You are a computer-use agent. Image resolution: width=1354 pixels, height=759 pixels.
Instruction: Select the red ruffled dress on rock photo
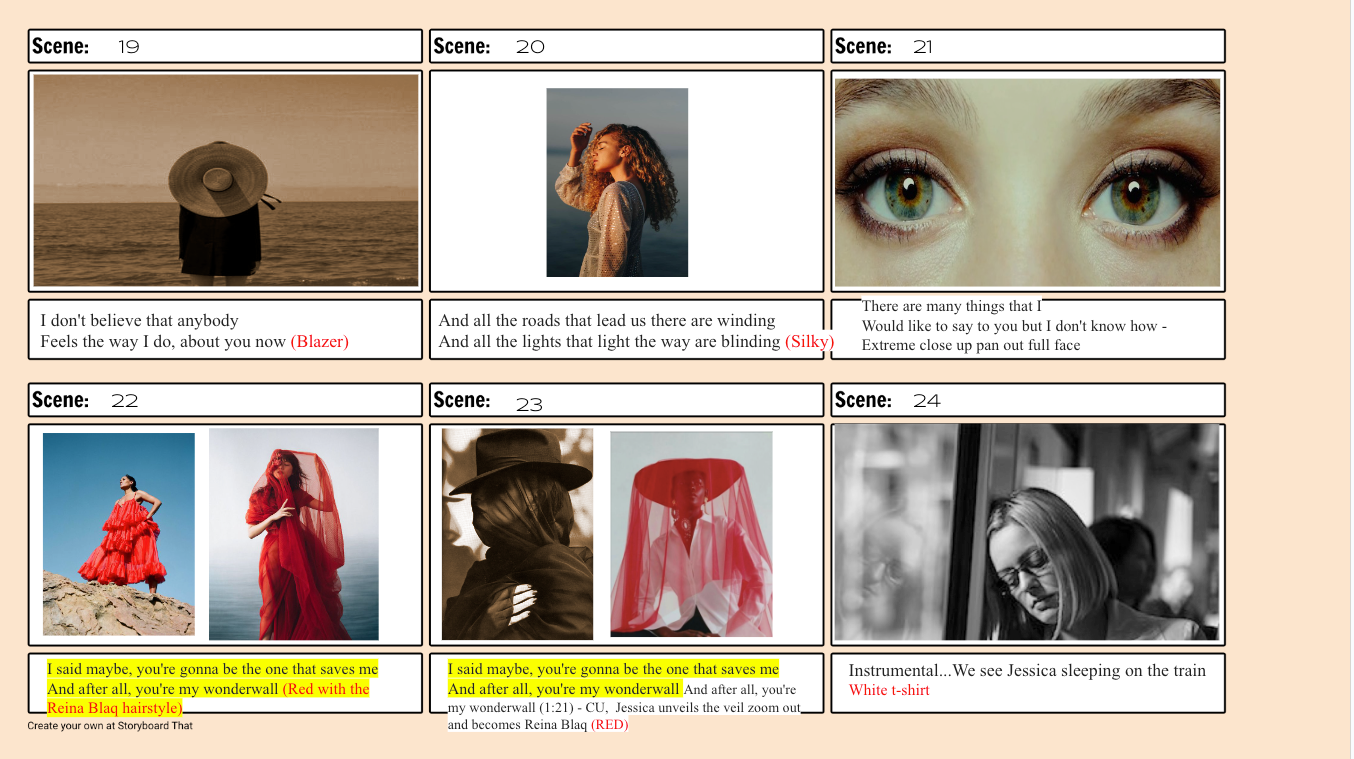coord(119,534)
